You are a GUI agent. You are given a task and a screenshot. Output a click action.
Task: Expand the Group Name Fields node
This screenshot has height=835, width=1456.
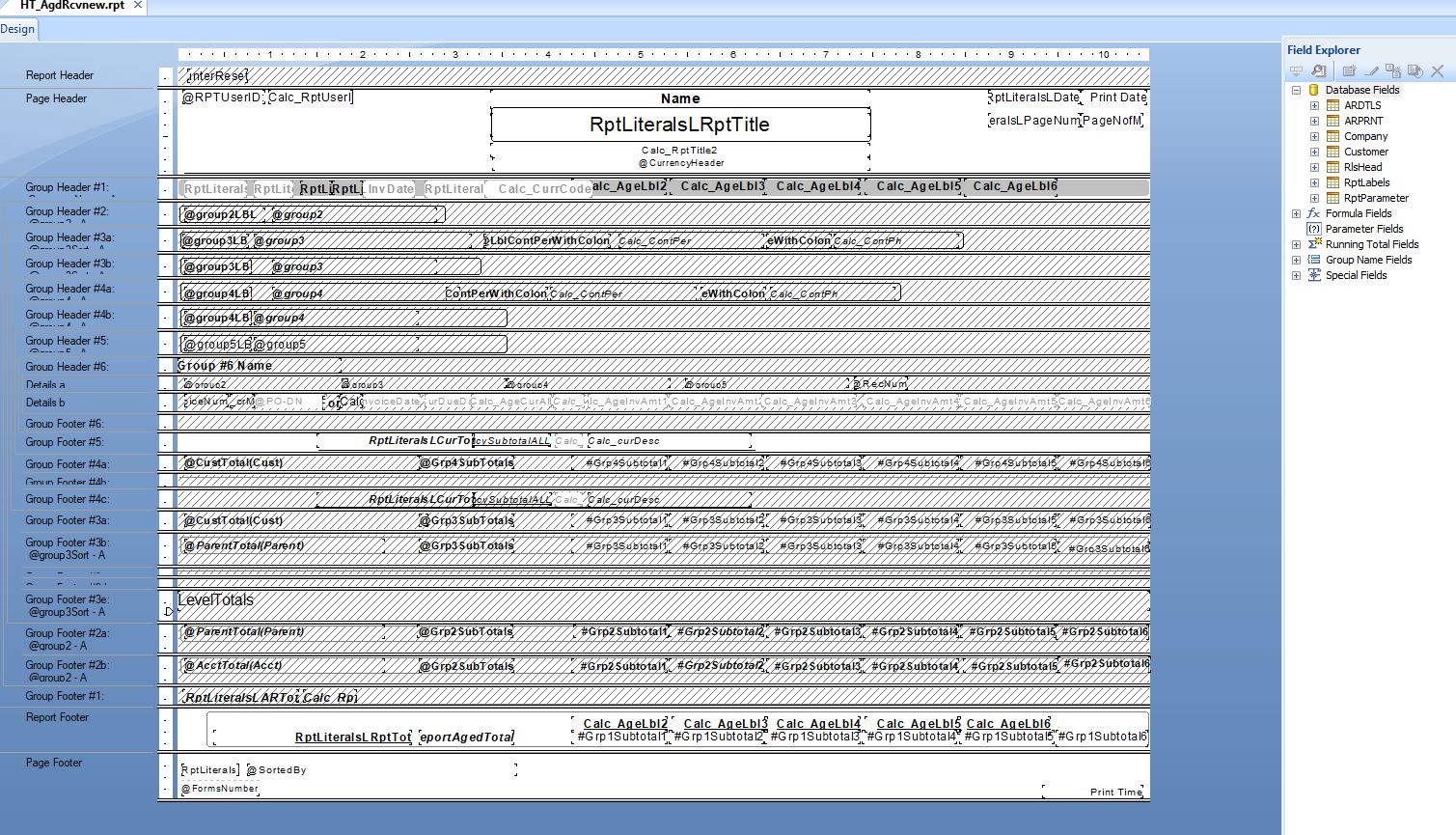point(1296,260)
